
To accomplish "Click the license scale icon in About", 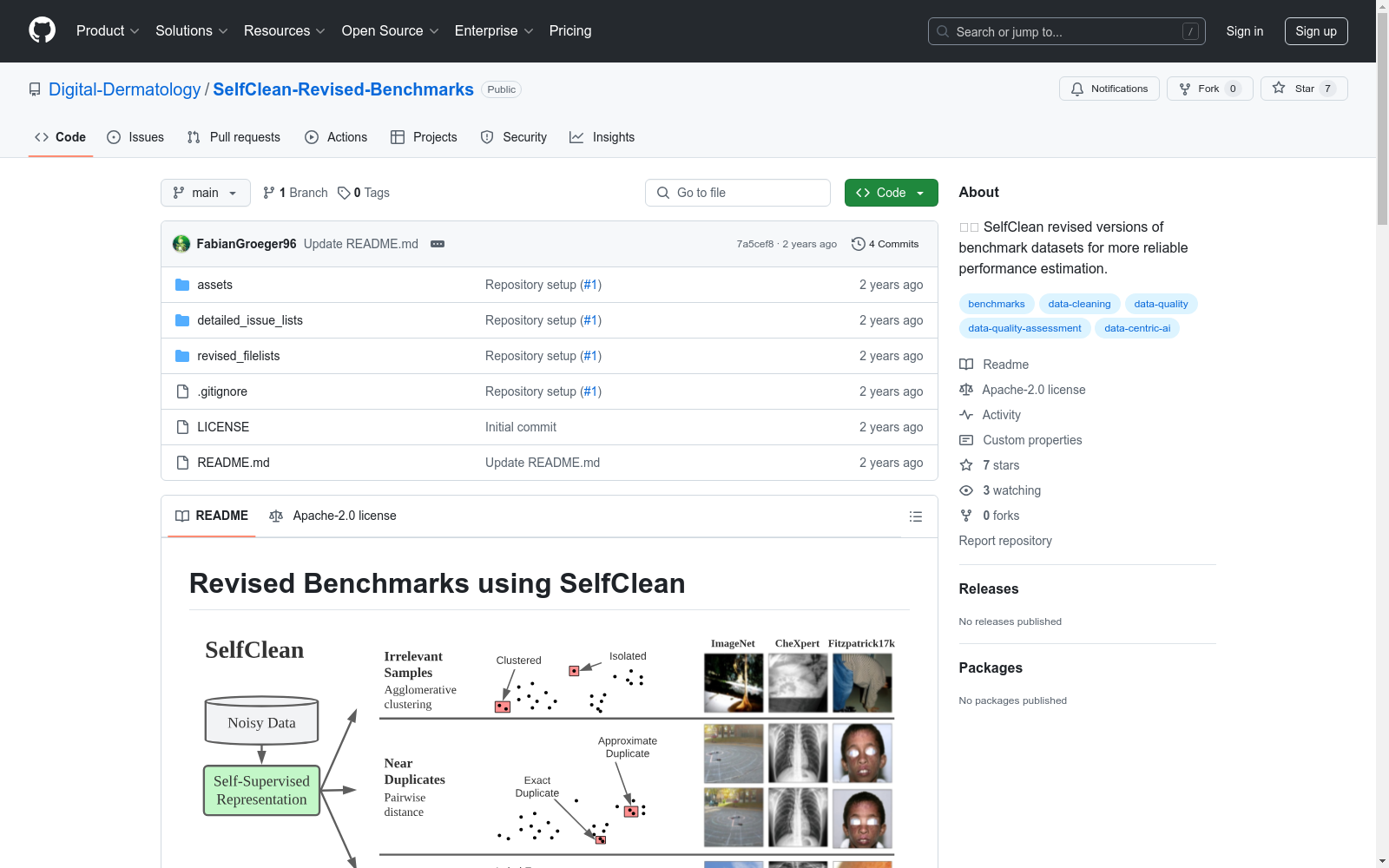I will coord(966,390).
